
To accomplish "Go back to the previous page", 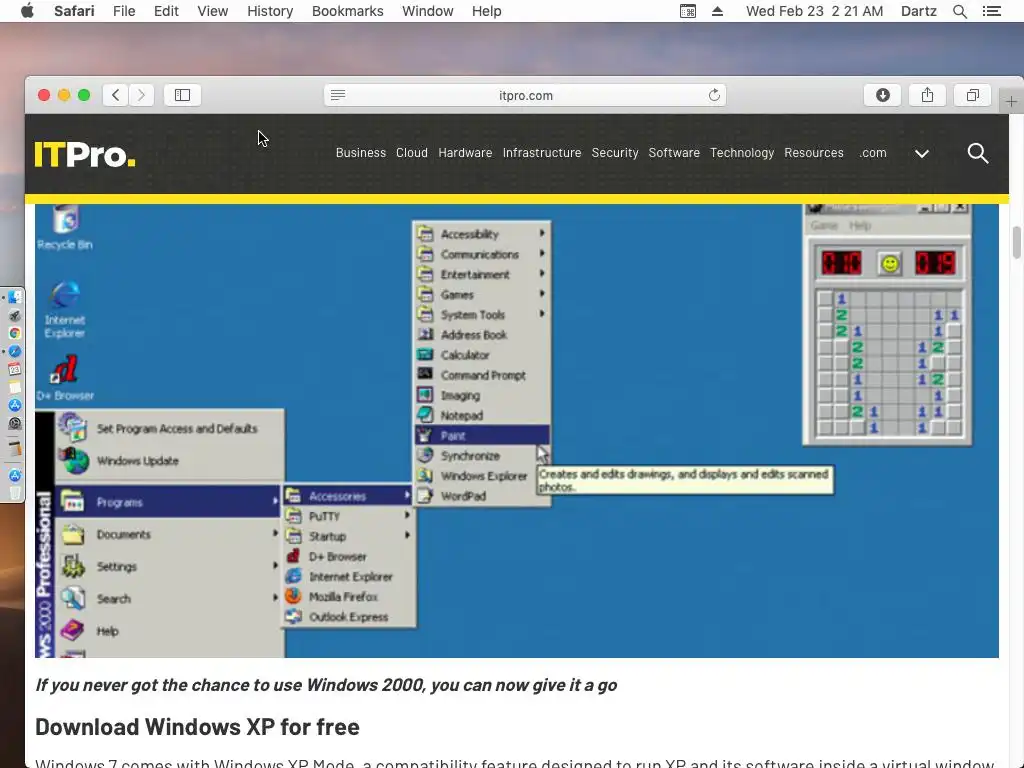I will pos(116,95).
